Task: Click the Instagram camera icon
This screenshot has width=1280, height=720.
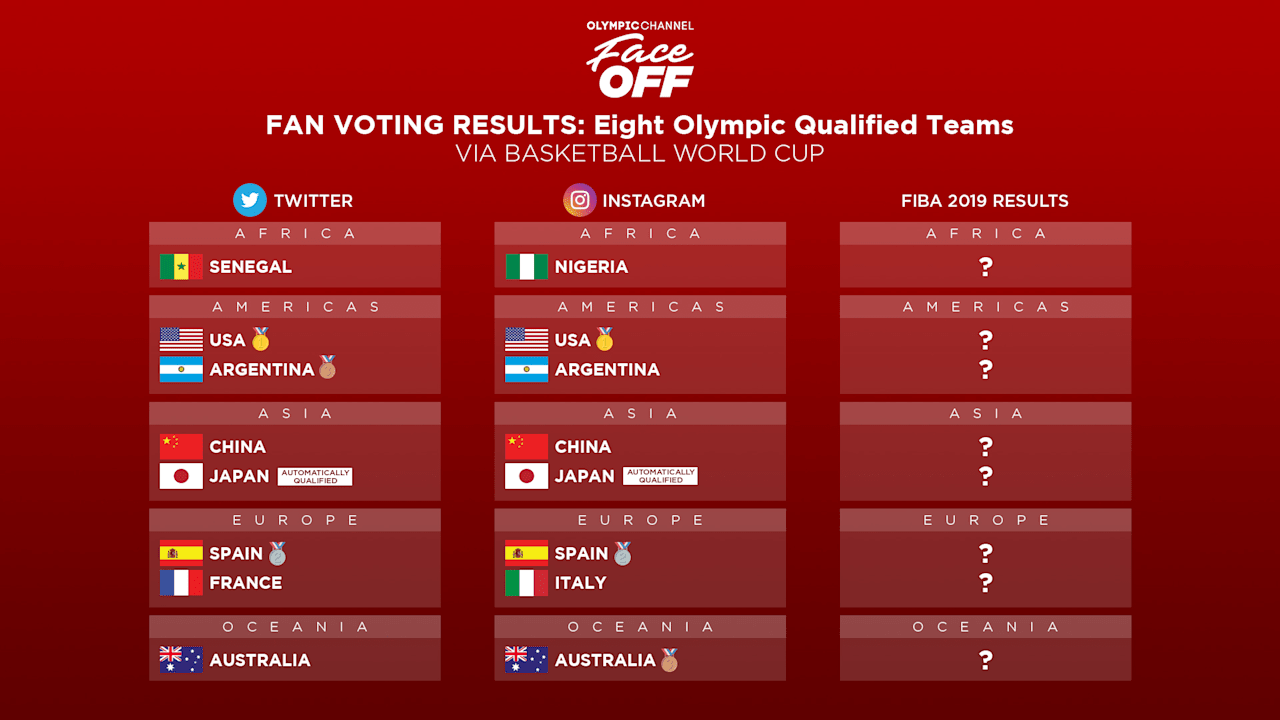Action: [580, 200]
